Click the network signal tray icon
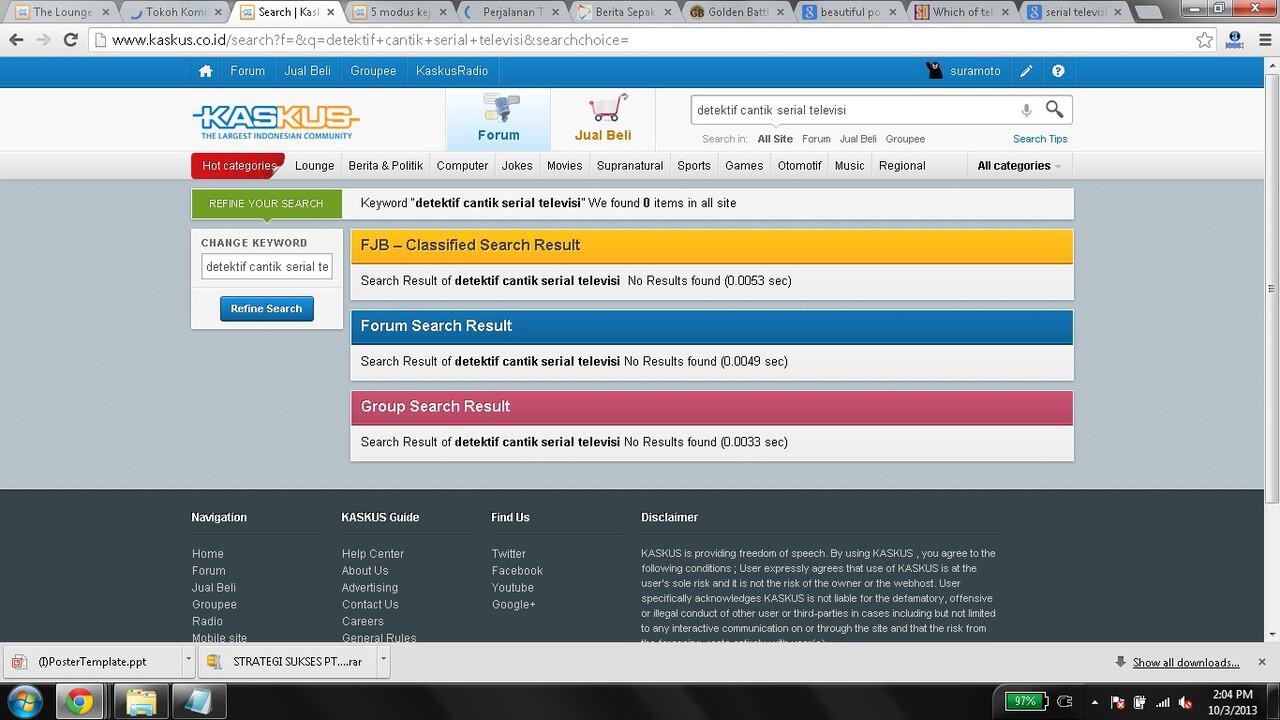 tap(1163, 702)
